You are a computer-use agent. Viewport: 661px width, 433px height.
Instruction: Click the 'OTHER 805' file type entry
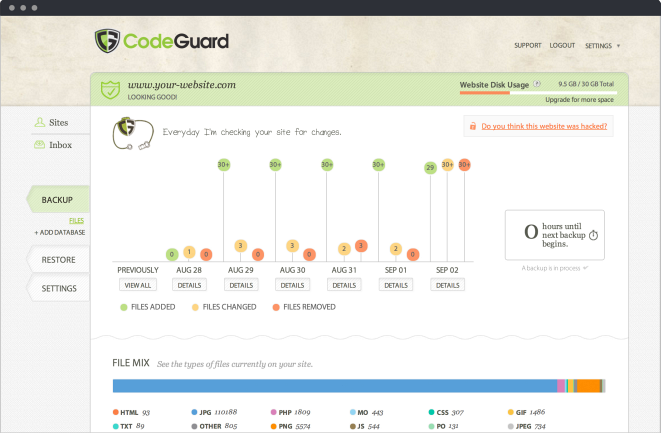[x=214, y=426]
